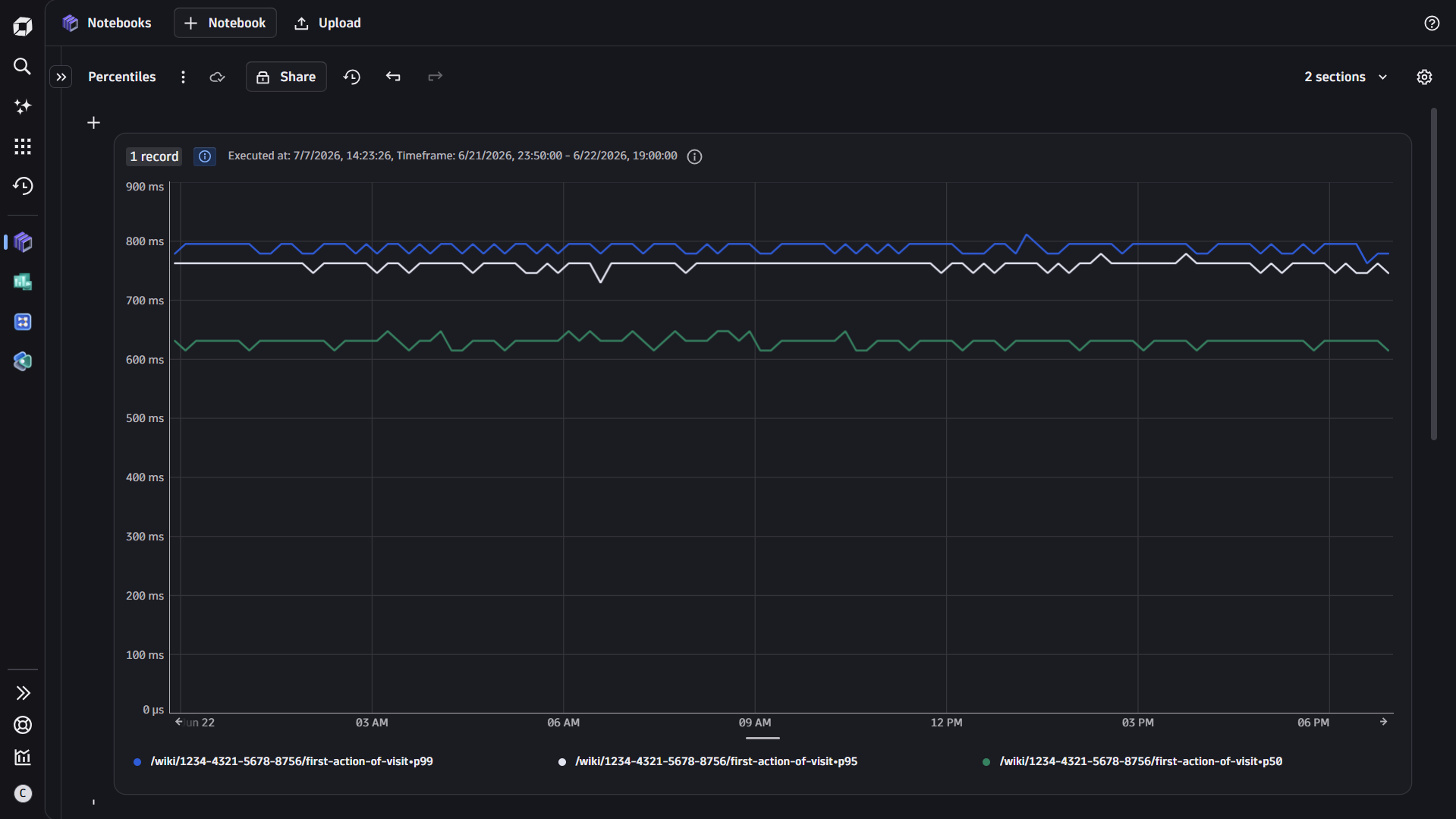This screenshot has height=819, width=1456.
Task: Open notebook settings gear icon
Action: (x=1424, y=77)
